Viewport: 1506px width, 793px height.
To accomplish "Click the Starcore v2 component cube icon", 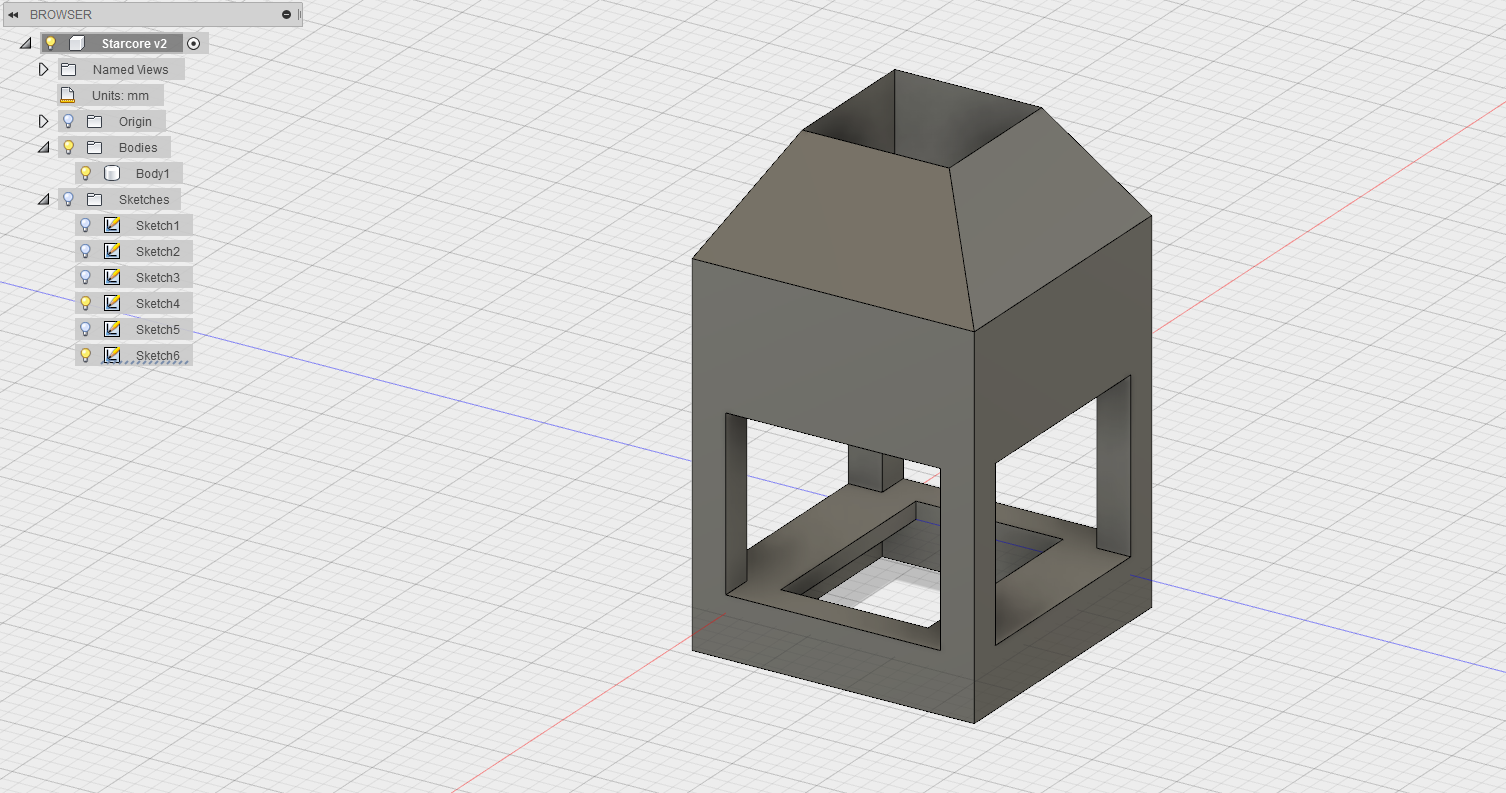I will tap(77, 43).
